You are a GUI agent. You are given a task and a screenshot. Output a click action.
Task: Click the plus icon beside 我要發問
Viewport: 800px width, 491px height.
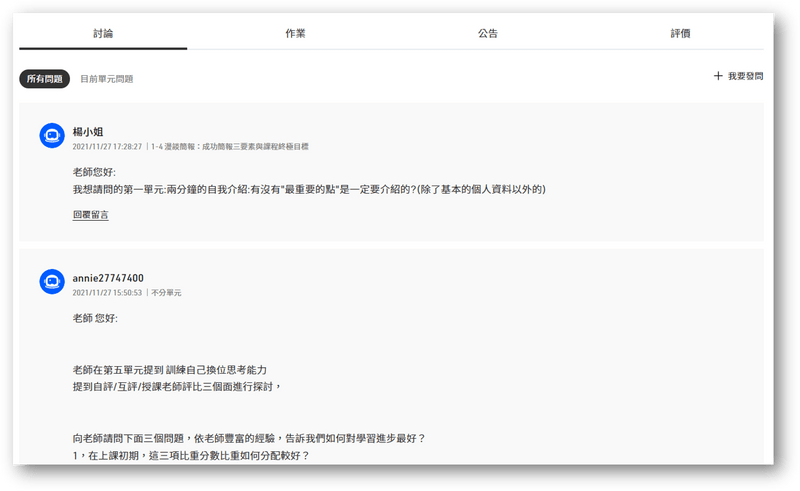tap(717, 76)
